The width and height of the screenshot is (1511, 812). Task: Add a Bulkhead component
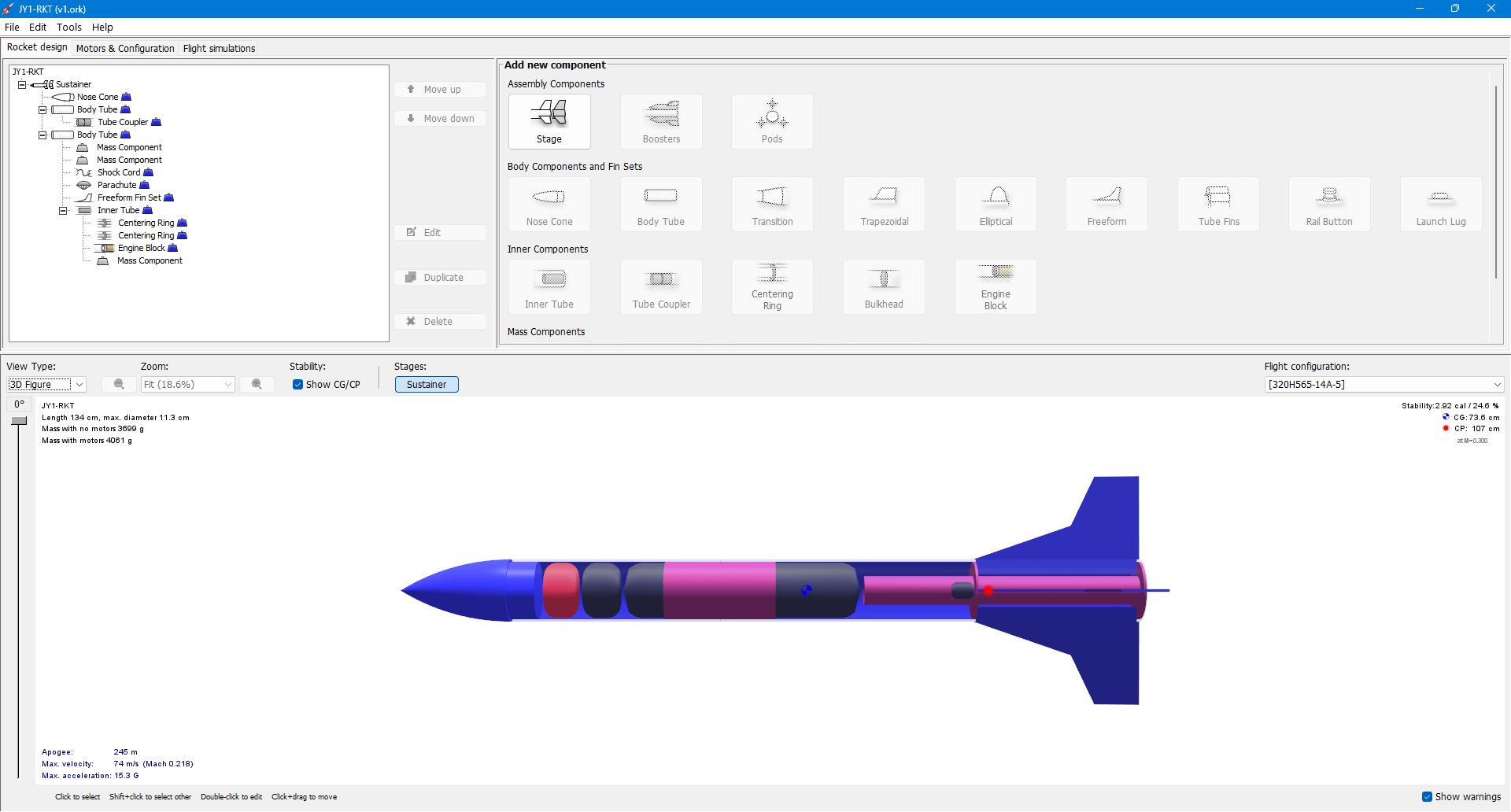pos(884,286)
